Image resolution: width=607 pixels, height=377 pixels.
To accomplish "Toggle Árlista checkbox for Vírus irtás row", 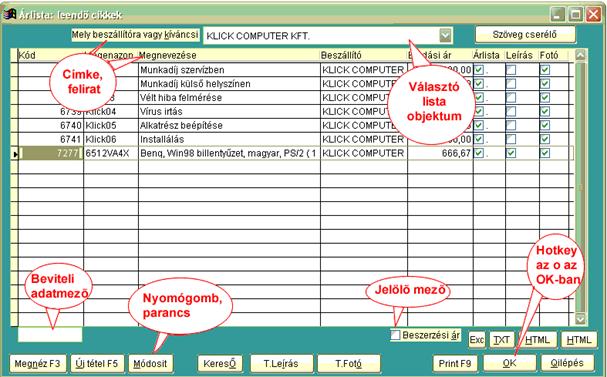I will (479, 111).
